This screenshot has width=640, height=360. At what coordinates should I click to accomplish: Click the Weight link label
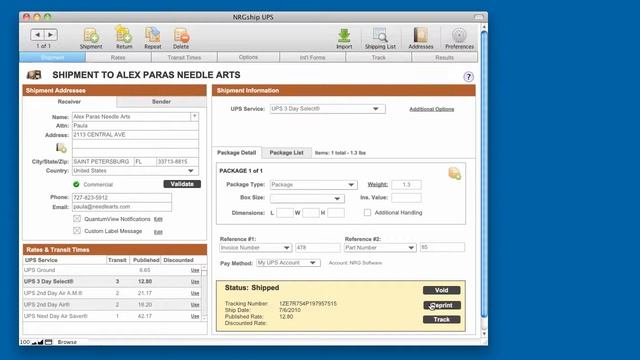[378, 184]
